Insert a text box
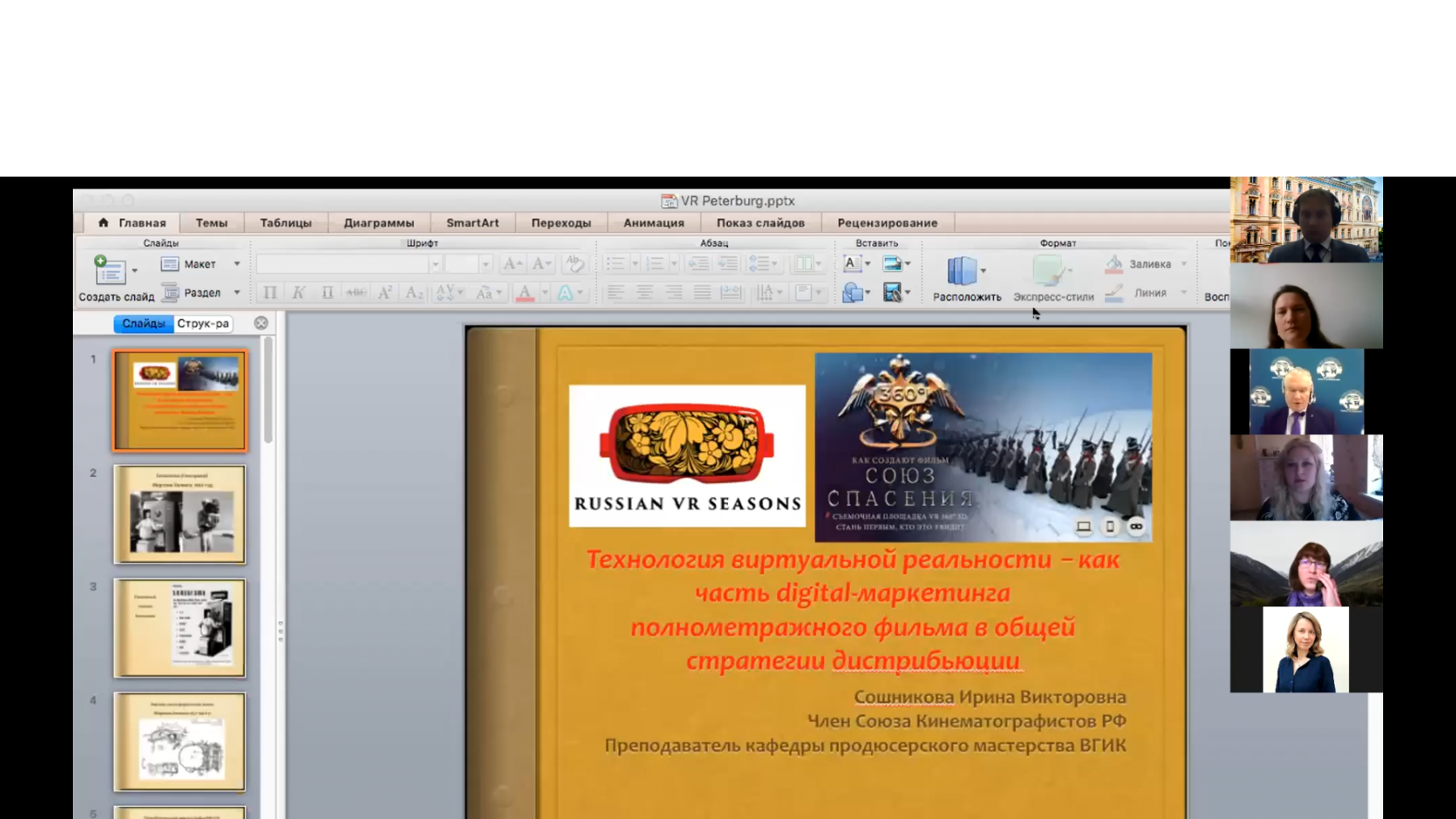Viewport: 1456px width, 819px height. (851, 264)
